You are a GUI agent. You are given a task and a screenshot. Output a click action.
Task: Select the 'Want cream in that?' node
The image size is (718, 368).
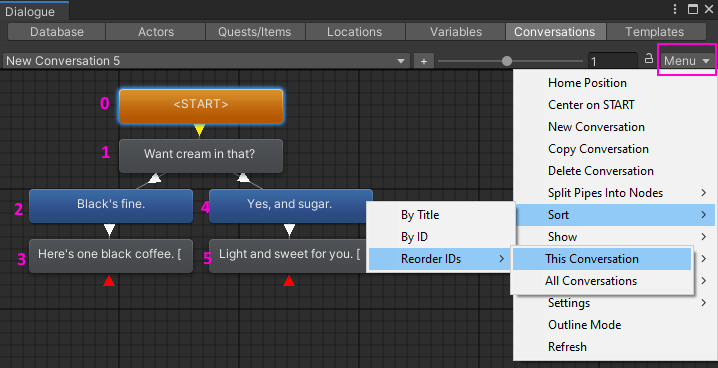201,156
